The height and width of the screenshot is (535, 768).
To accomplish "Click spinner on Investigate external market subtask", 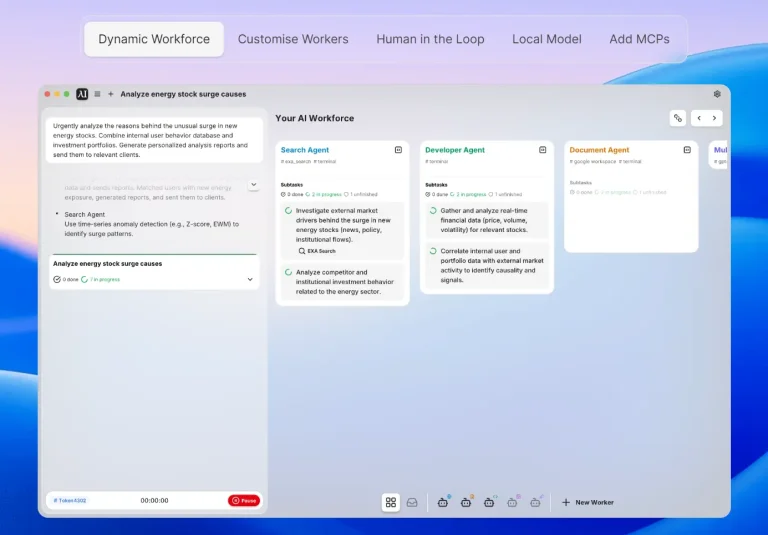I will (x=288, y=211).
